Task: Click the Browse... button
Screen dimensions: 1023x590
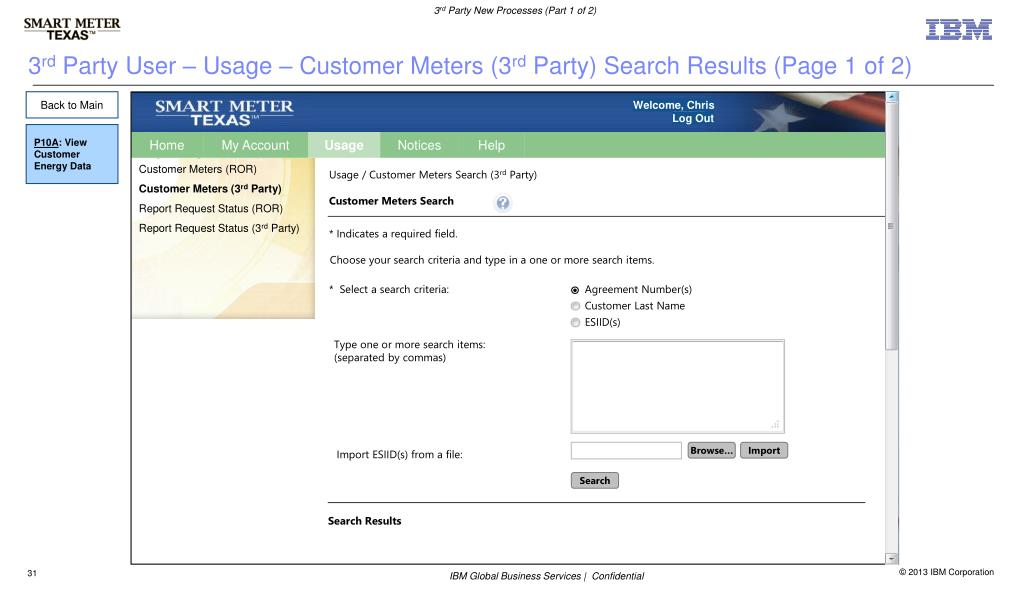Action: coord(711,450)
